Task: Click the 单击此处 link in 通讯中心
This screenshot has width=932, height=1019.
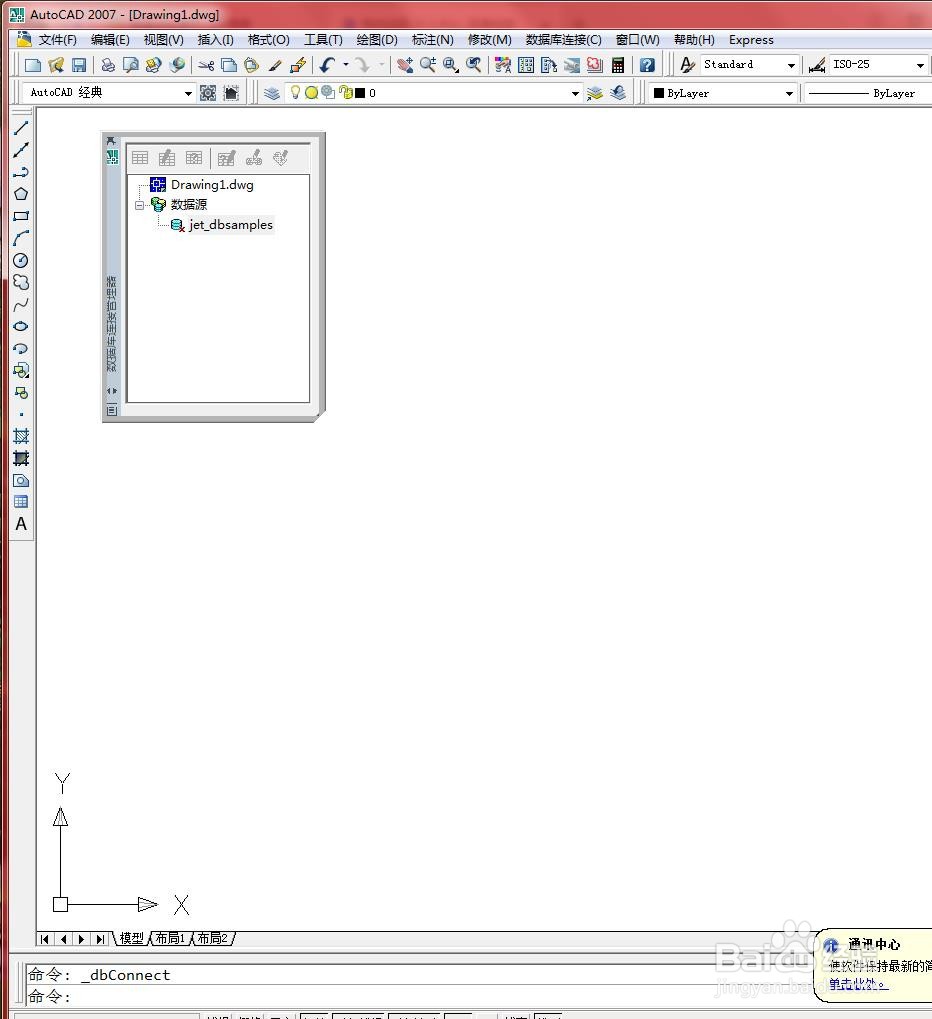Action: tap(857, 985)
